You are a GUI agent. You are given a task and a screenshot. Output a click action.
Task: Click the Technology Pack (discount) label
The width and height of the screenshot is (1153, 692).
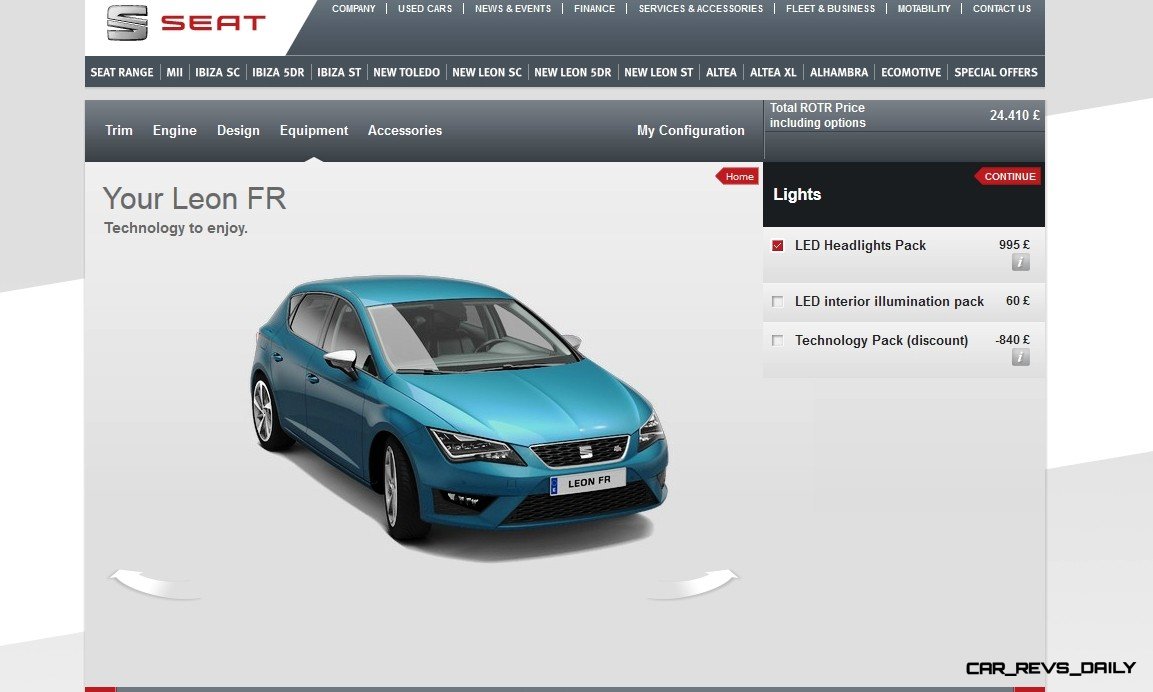[882, 340]
